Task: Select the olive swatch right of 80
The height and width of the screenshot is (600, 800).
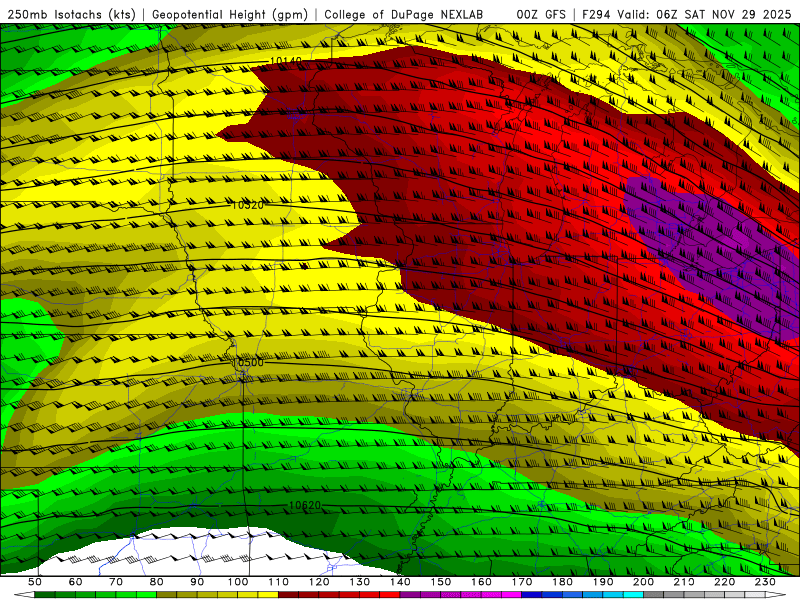Action: 167,595
